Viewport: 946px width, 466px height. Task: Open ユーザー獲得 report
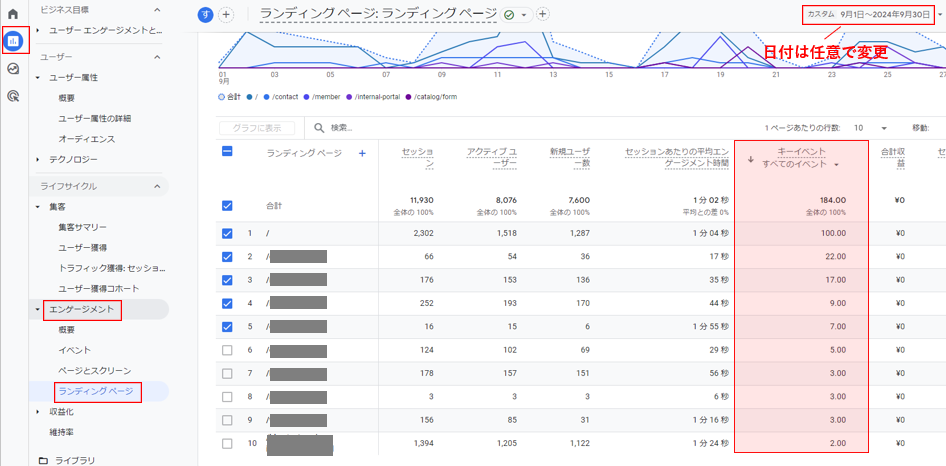(x=83, y=248)
